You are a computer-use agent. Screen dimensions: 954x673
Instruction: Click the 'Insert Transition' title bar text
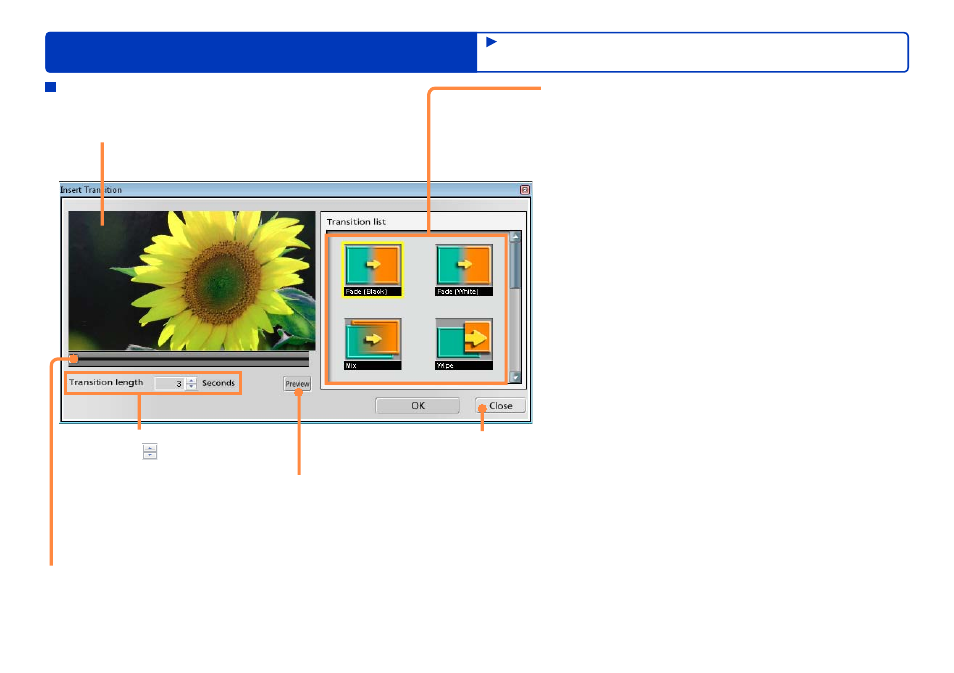click(91, 190)
